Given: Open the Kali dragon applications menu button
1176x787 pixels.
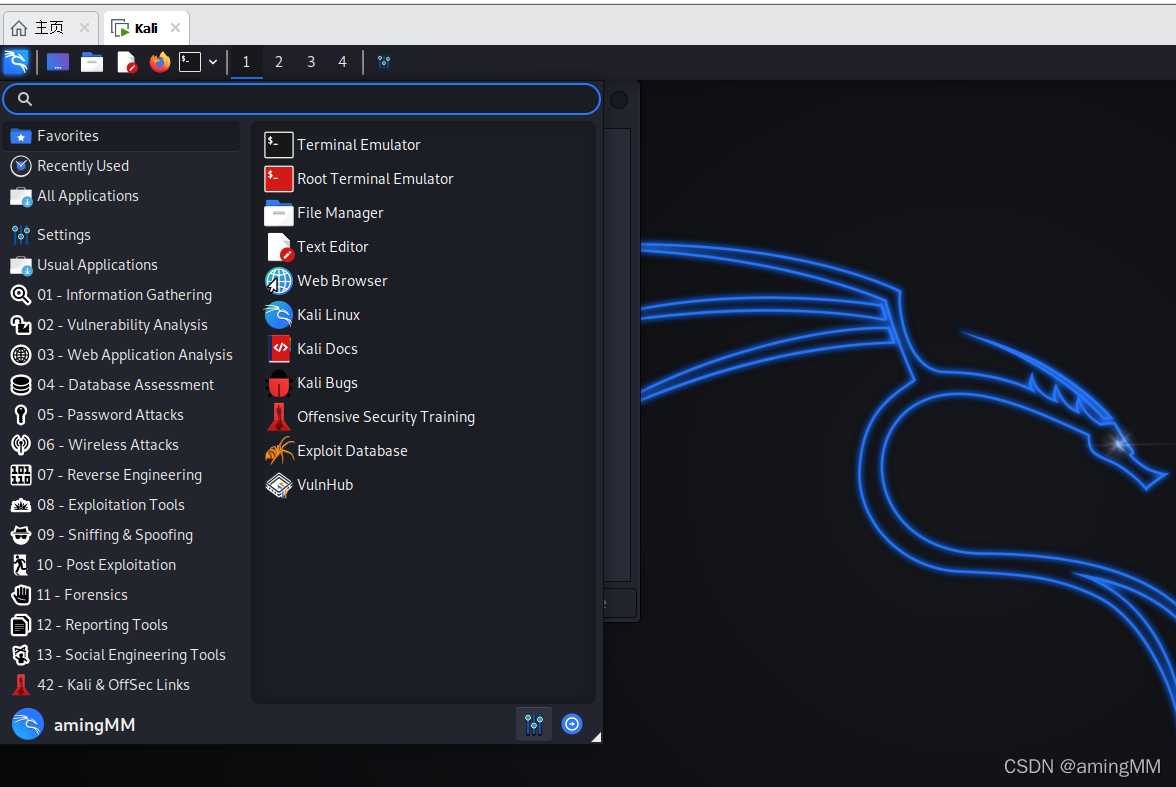Looking at the screenshot, I should (x=16, y=62).
